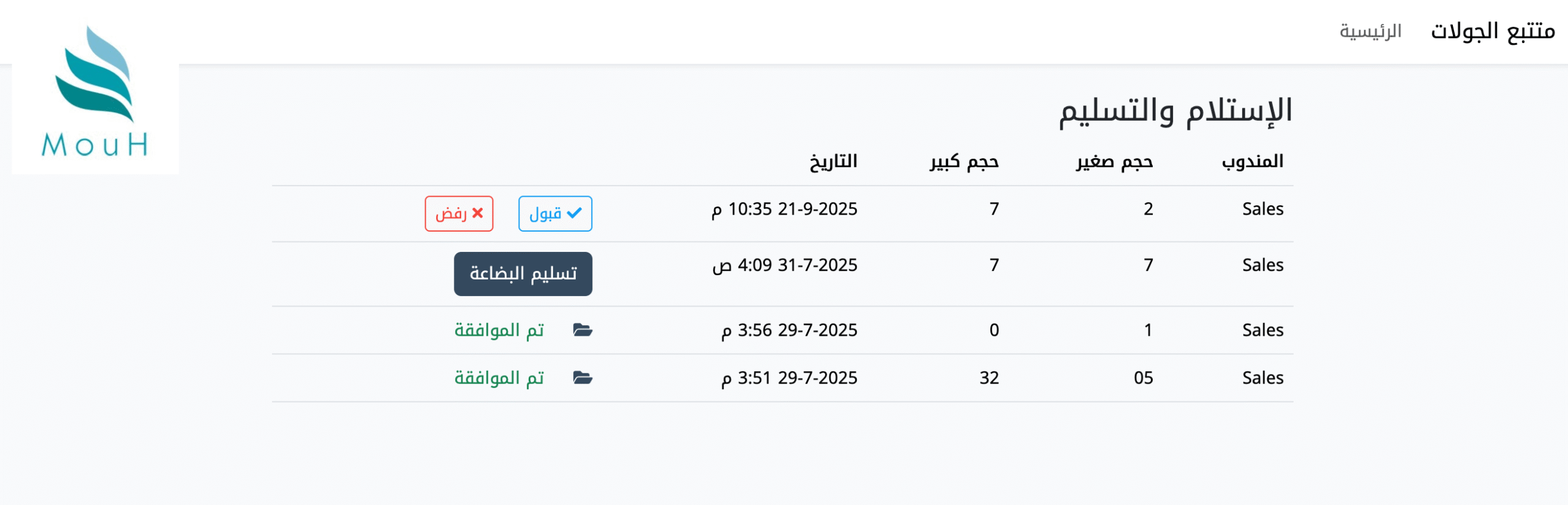This screenshot has height=505, width=1568.
Task: Click the الإستلام والتسليم page heading
Action: [x=1176, y=112]
